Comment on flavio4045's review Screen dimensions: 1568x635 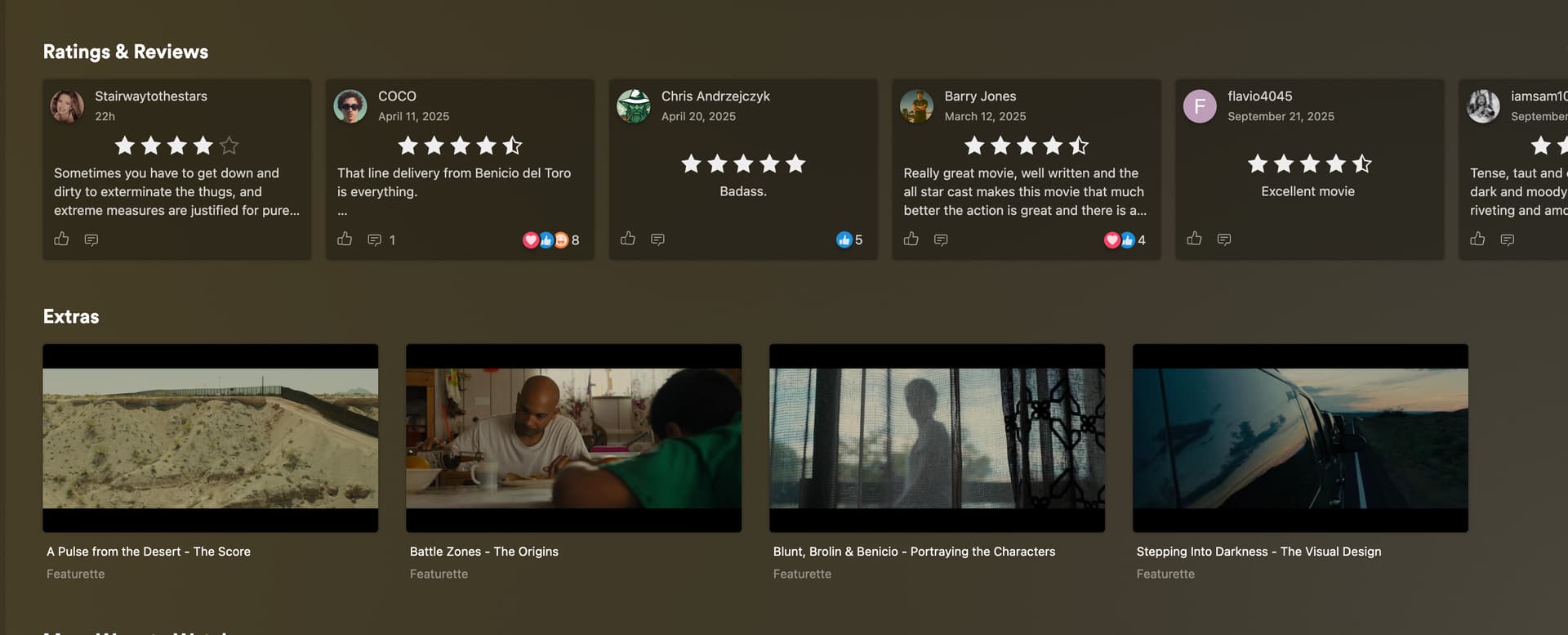click(1224, 239)
